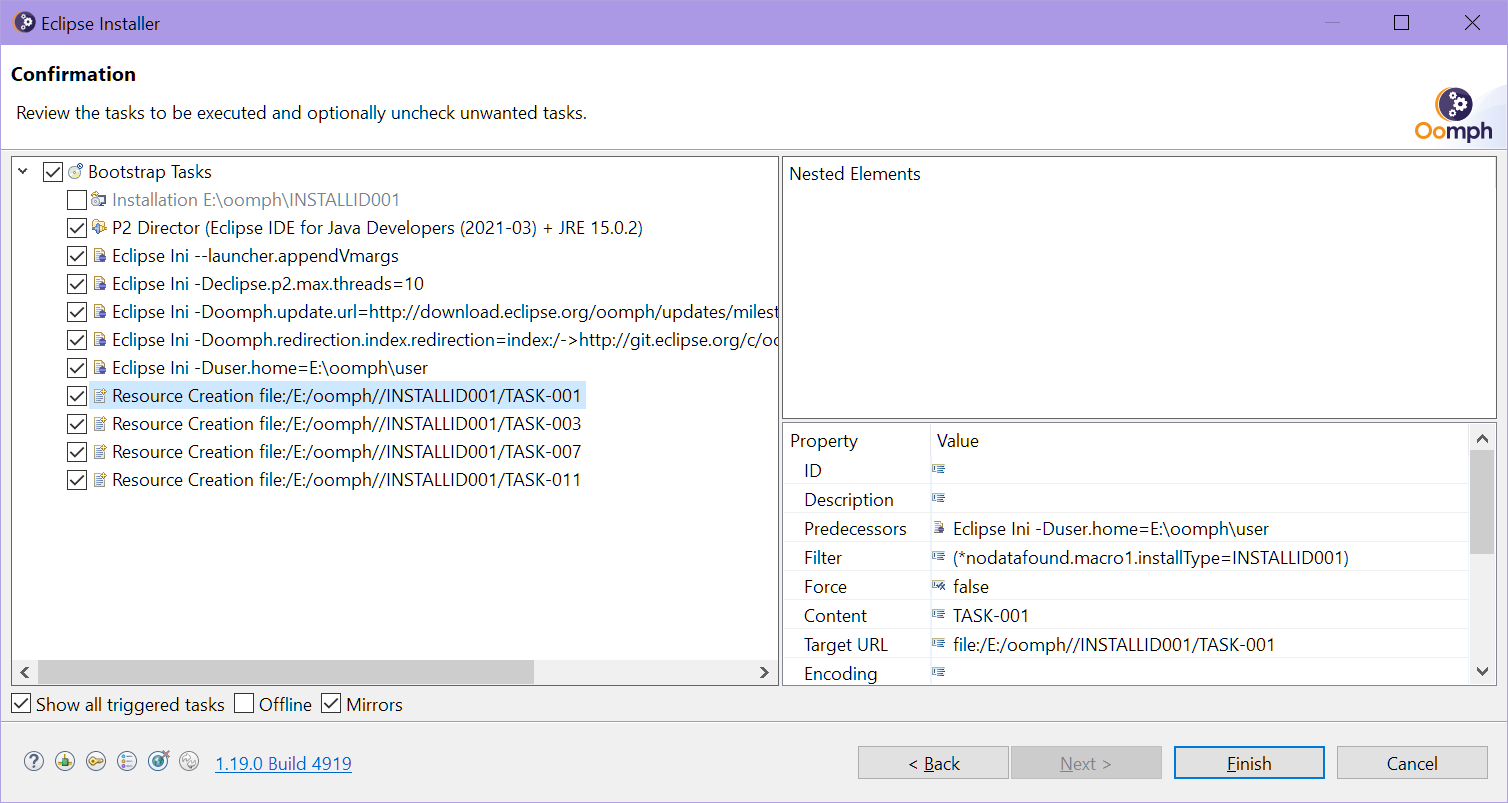Viewport: 1508px width, 803px height.
Task: Open the 1.19.0 Build 4919 link
Action: (x=283, y=763)
